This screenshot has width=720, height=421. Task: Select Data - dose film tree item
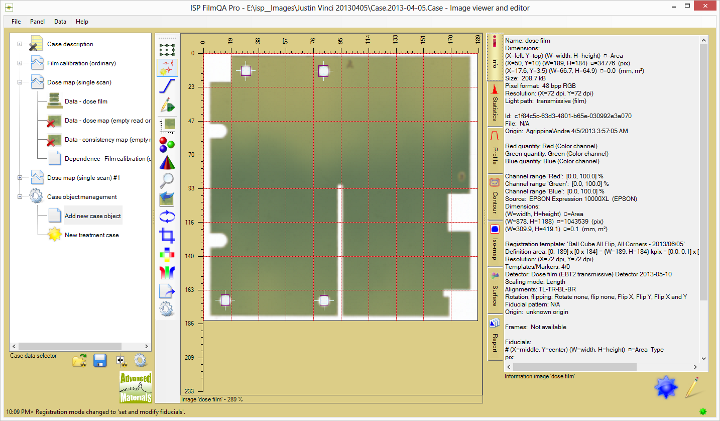tap(86, 101)
